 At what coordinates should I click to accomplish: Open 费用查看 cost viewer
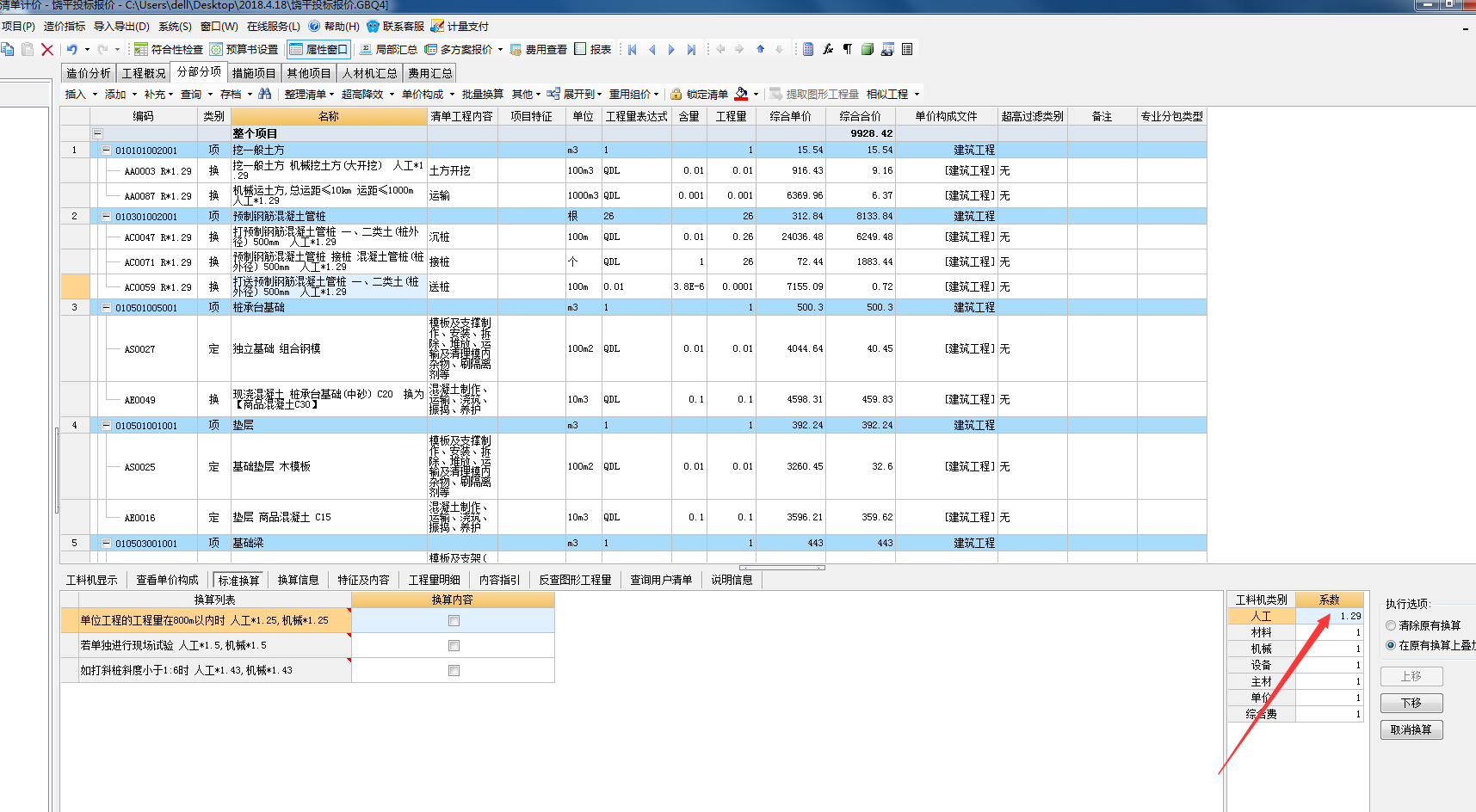point(539,49)
